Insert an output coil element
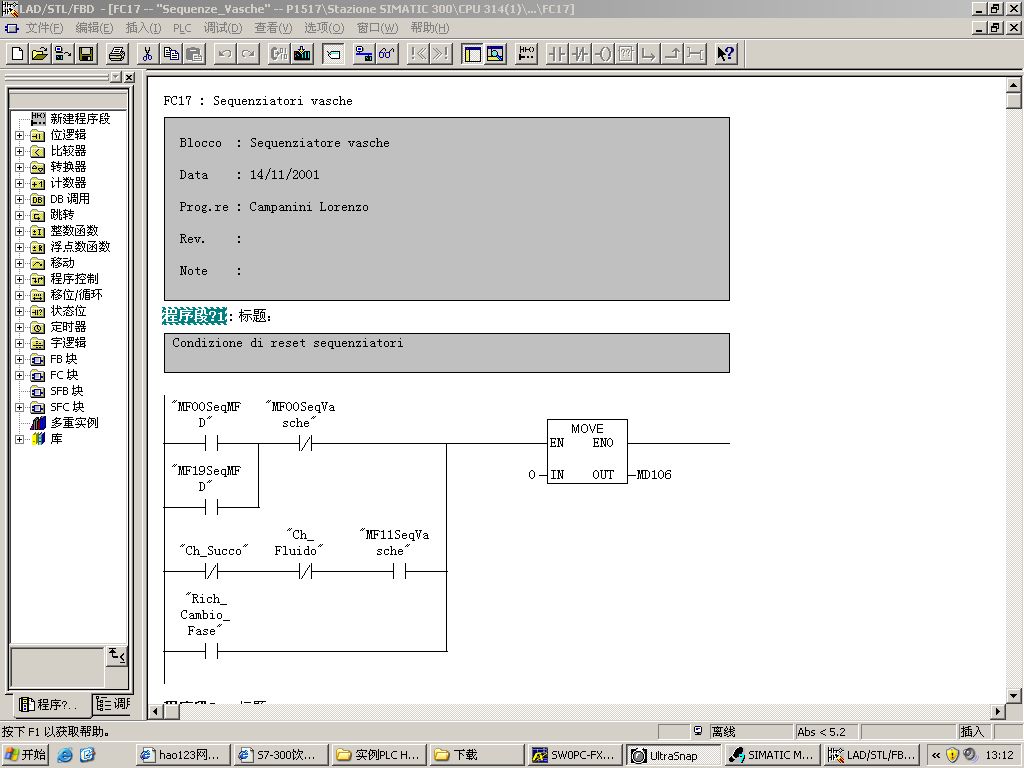The height and width of the screenshot is (768, 1024). point(603,54)
